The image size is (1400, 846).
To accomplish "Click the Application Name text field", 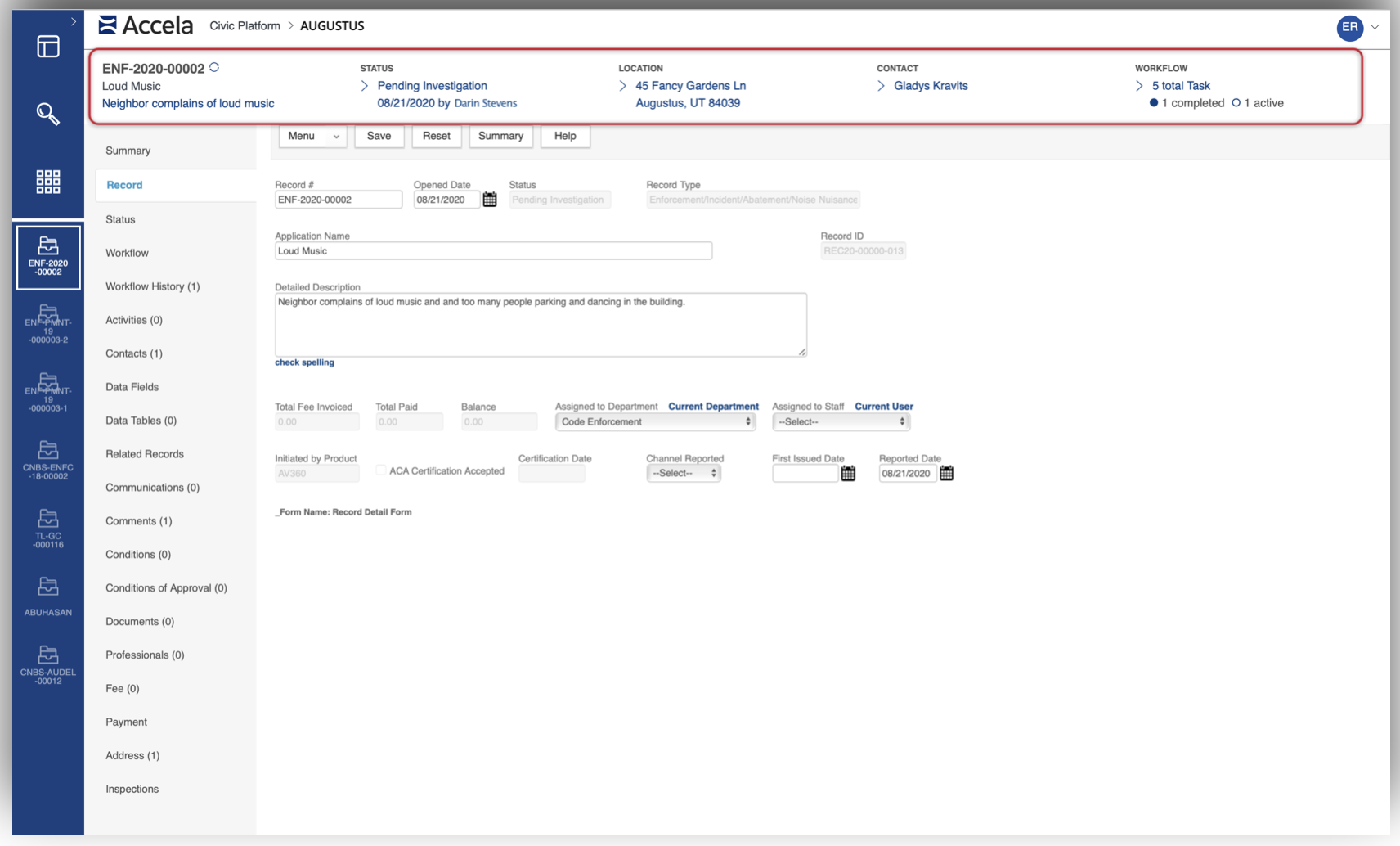I will point(493,251).
